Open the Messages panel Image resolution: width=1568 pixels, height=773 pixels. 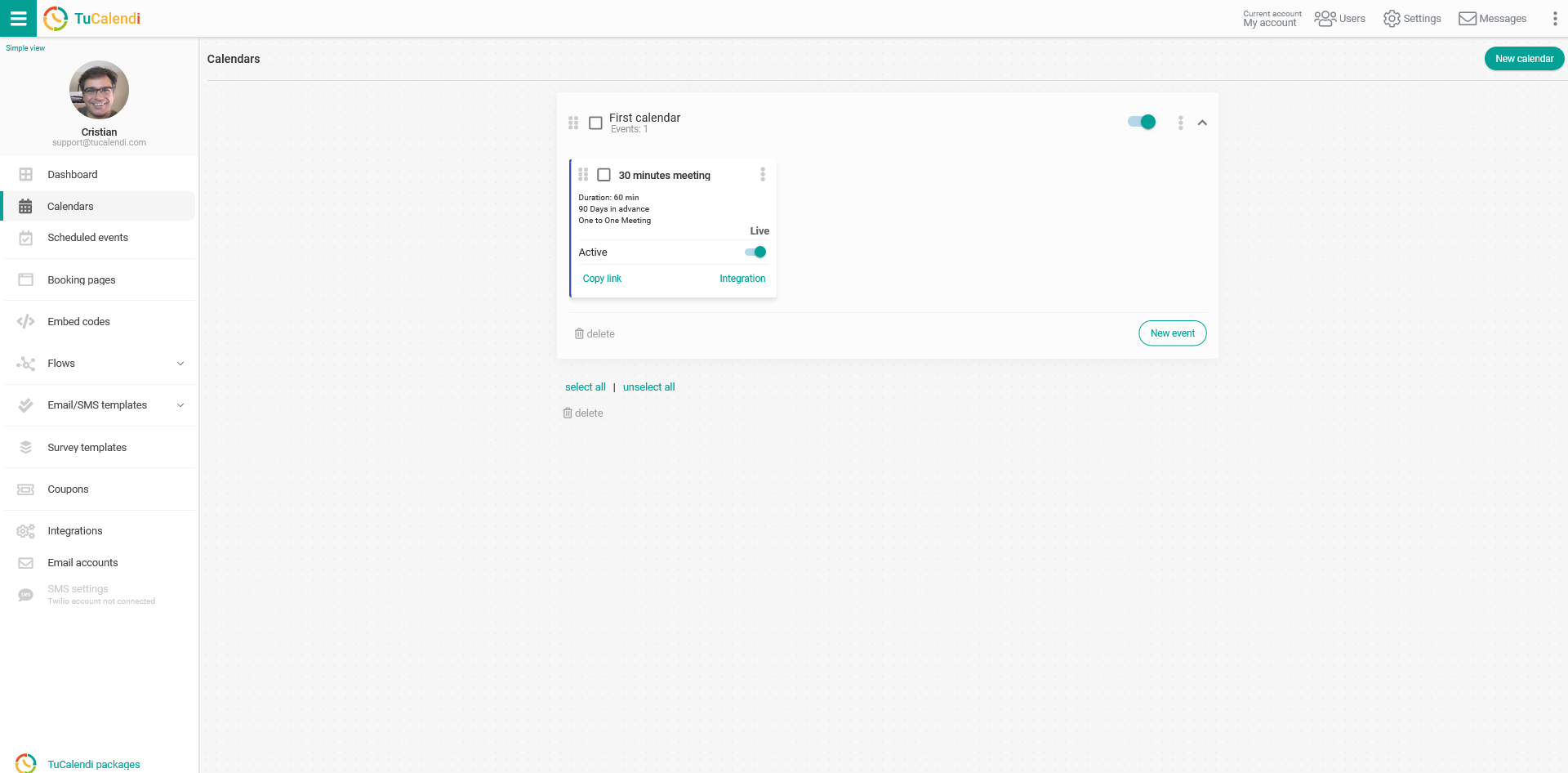tap(1492, 18)
